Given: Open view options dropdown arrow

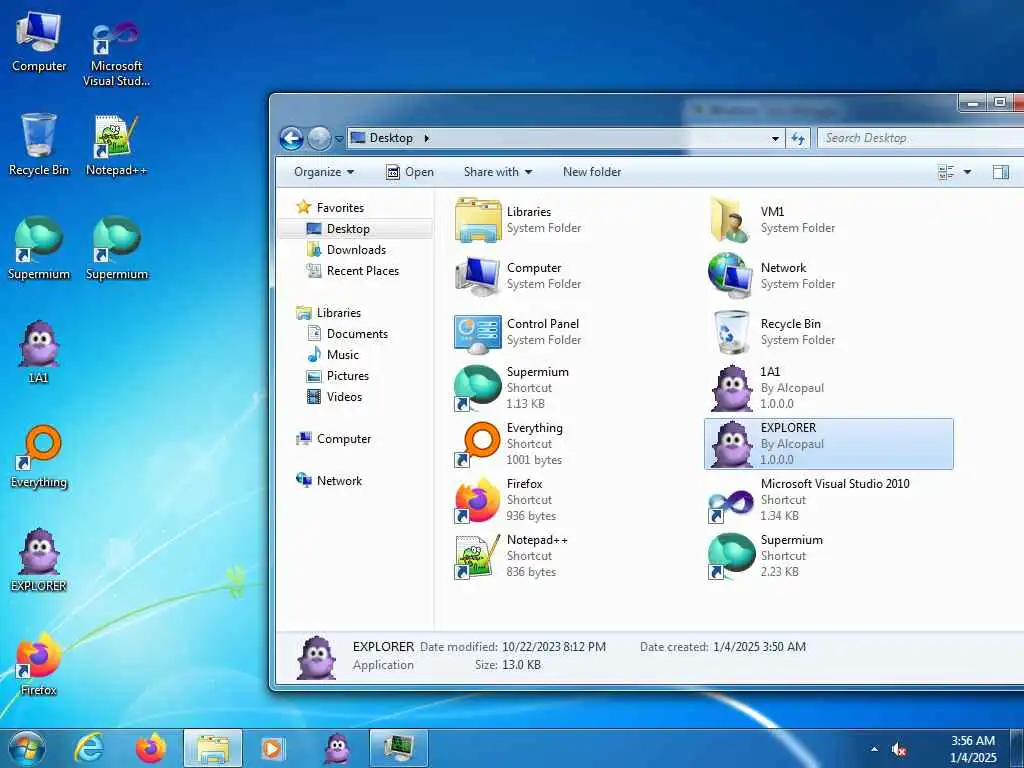Looking at the screenshot, I should coord(967,172).
